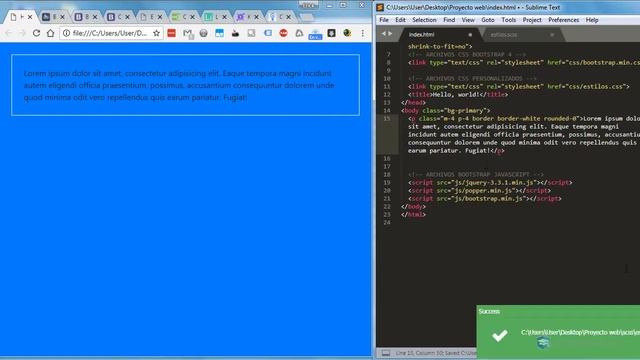Click the blue window extension icon

(219, 33)
